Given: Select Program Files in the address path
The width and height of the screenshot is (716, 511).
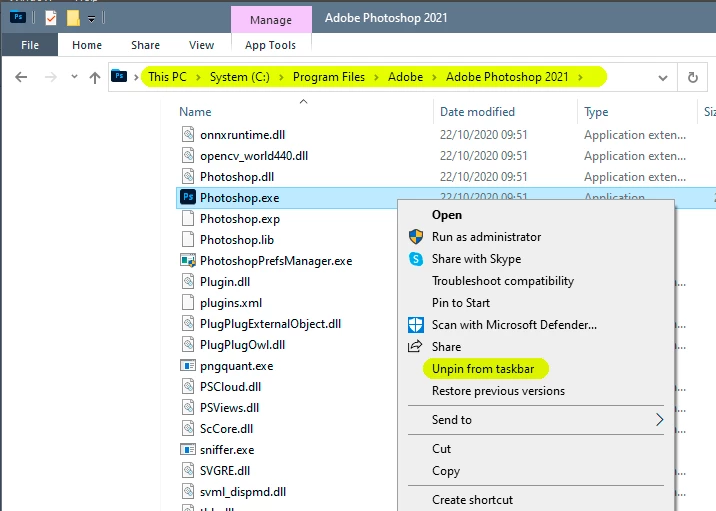Looking at the screenshot, I should [x=329, y=77].
